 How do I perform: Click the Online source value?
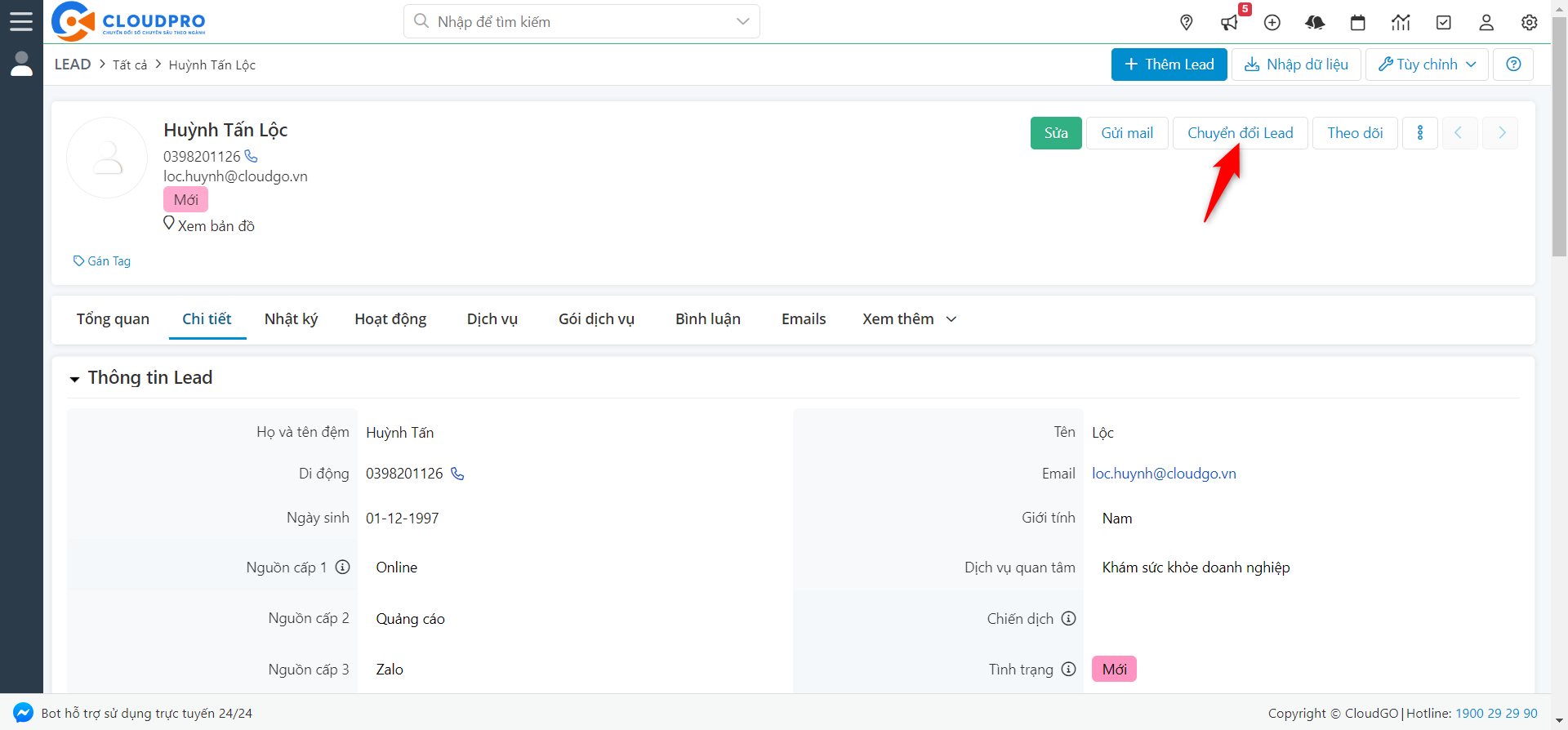tap(396, 567)
